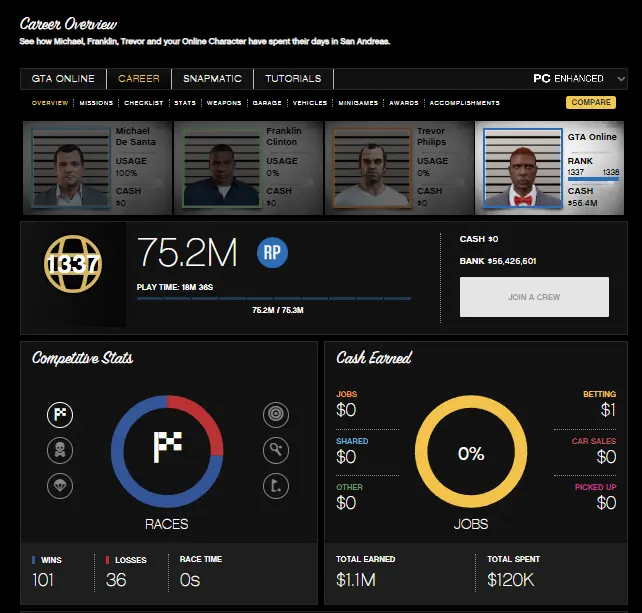Screen dimensions: 642x613
Task: Show Betting in Cash Earned chart
Action: (600, 403)
